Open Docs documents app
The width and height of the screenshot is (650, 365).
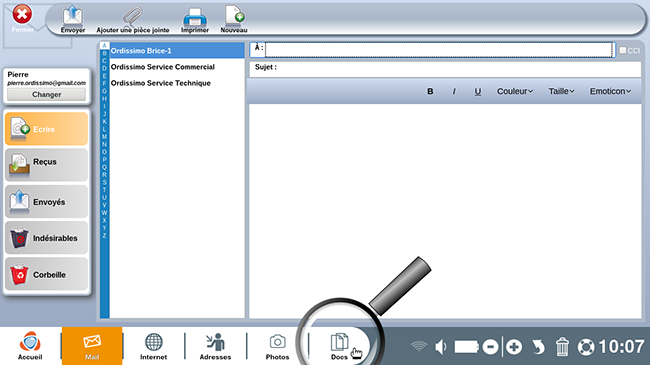(x=339, y=346)
